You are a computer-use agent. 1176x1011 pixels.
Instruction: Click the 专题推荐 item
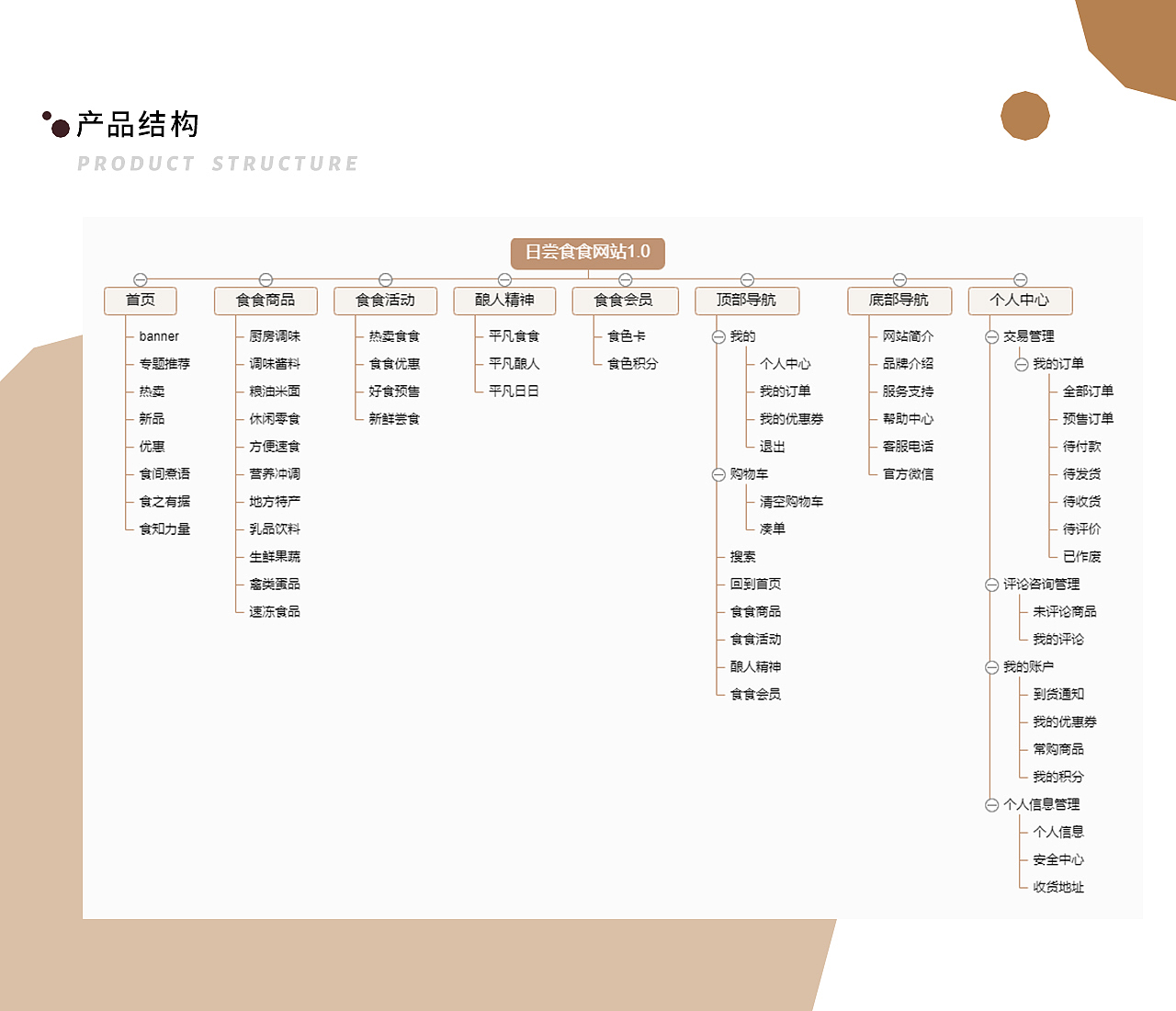pos(164,364)
